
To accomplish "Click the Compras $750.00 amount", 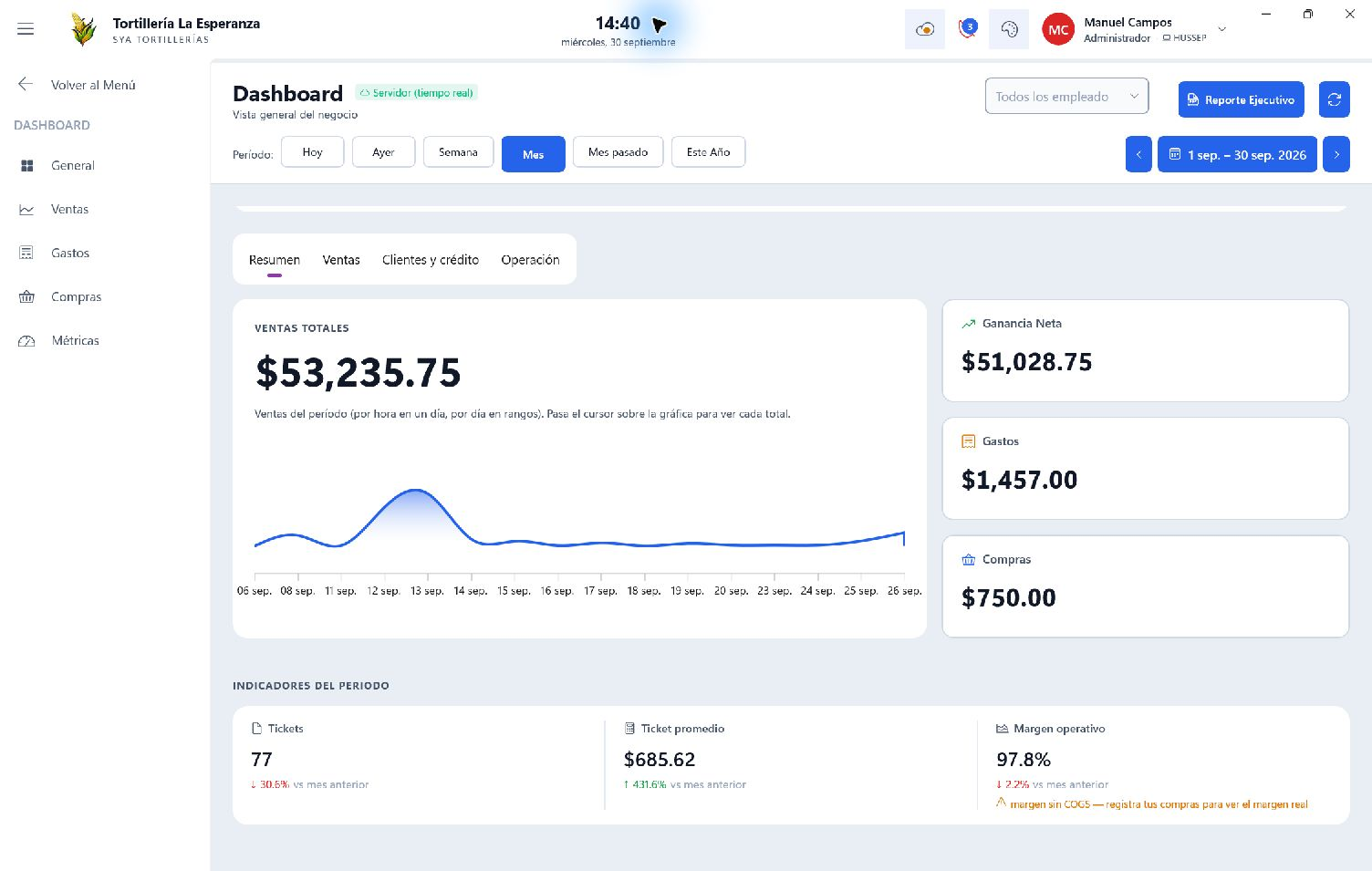I will pos(1008,598).
